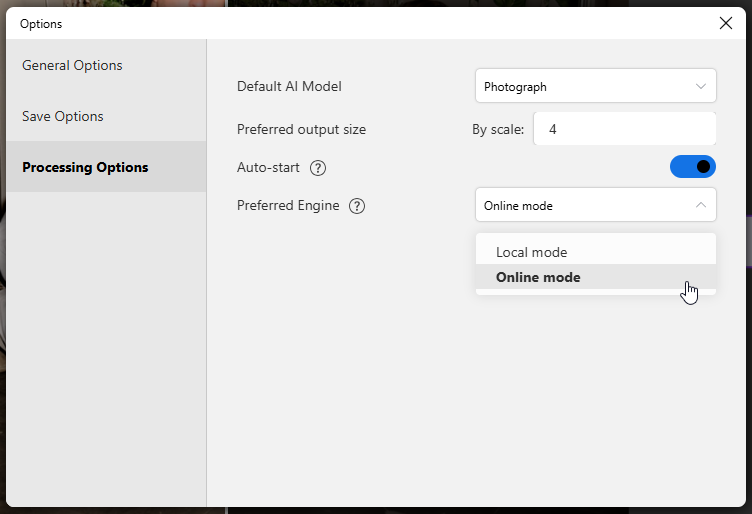Select the Processing Options tab
The image size is (752, 514).
click(85, 167)
